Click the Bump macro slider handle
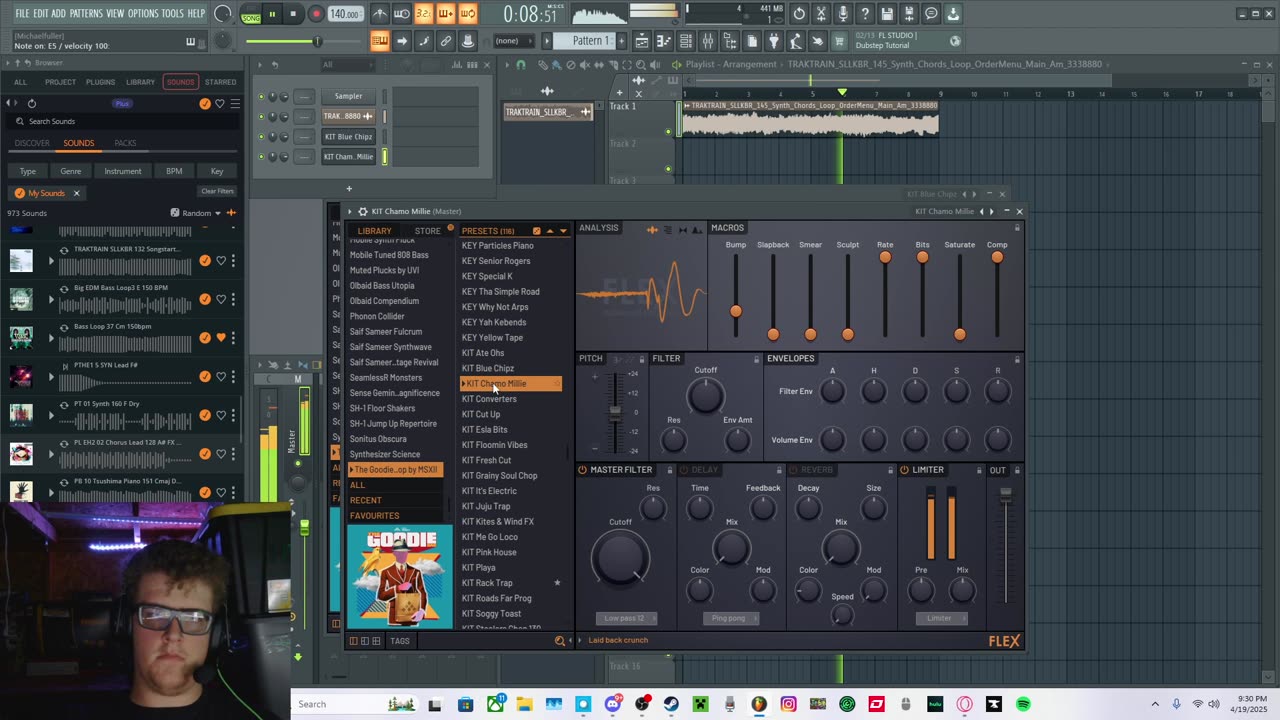This screenshot has height=720, width=1280. (x=736, y=311)
